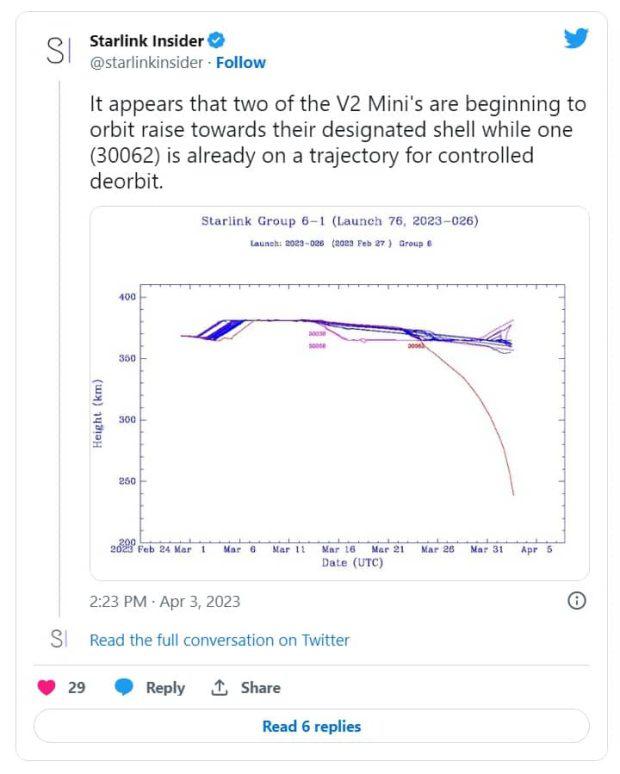This screenshot has height=774, width=620.
Task: Click the share upload arrow icon
Action: point(219,688)
